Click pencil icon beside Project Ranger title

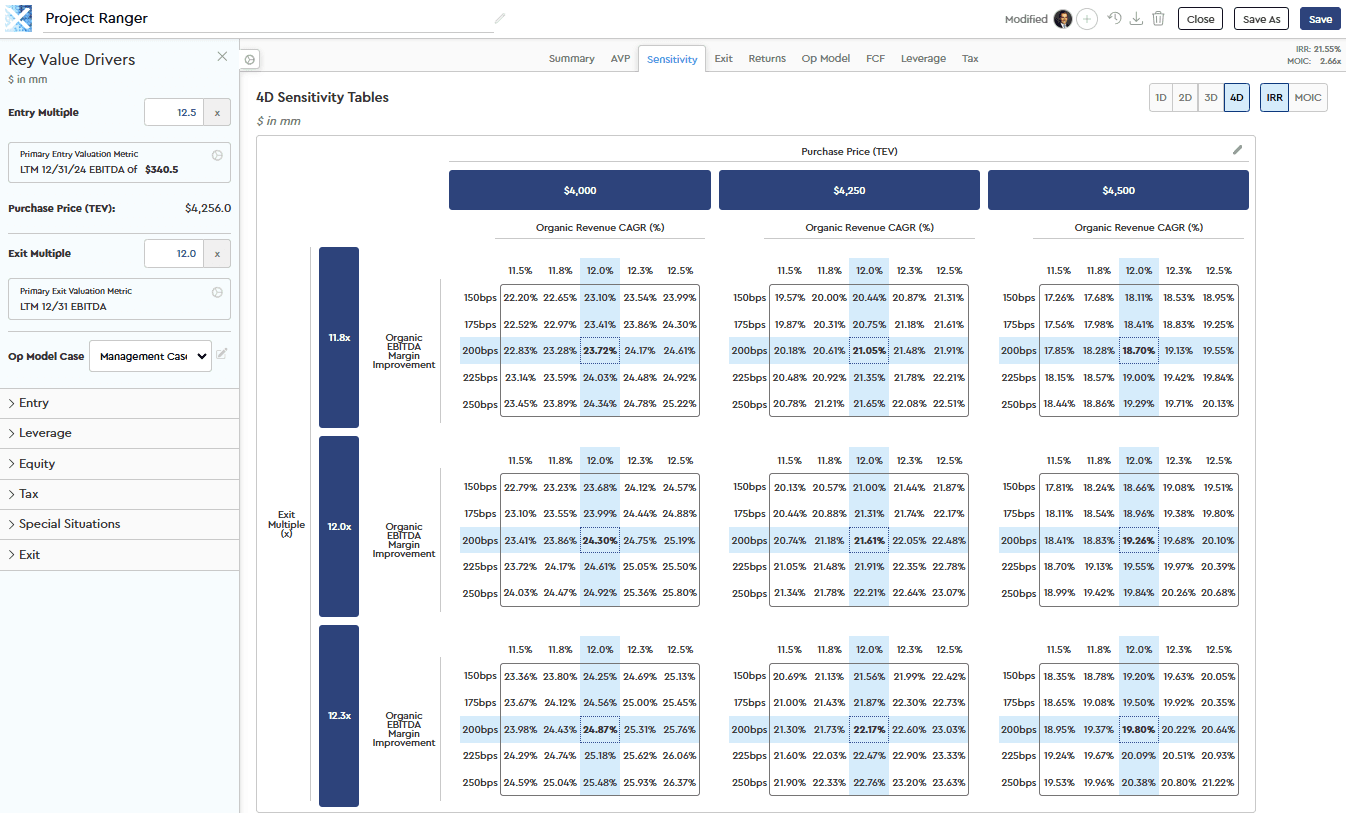coord(500,19)
